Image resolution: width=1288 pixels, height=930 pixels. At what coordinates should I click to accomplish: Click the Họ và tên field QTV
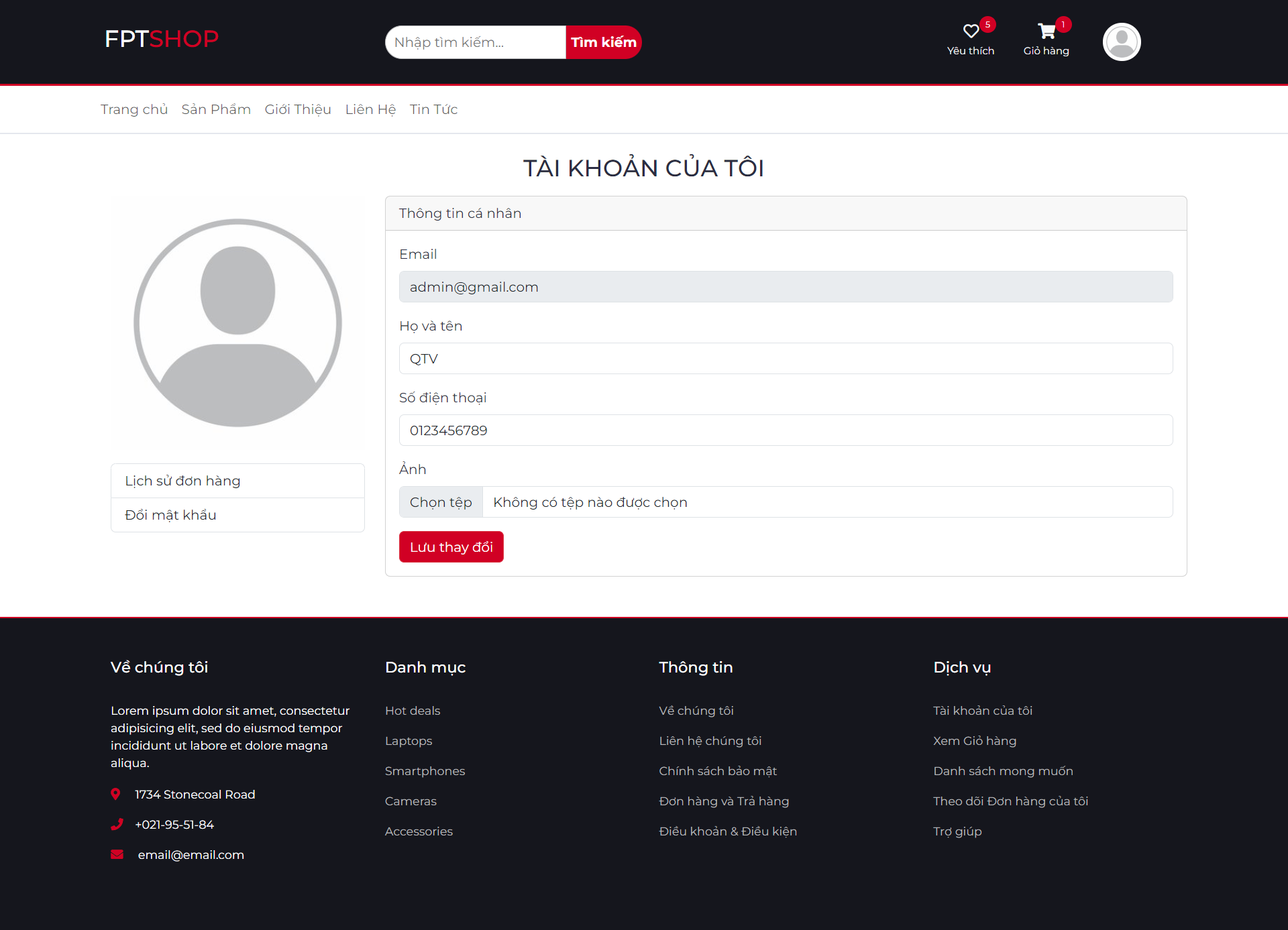(786, 359)
